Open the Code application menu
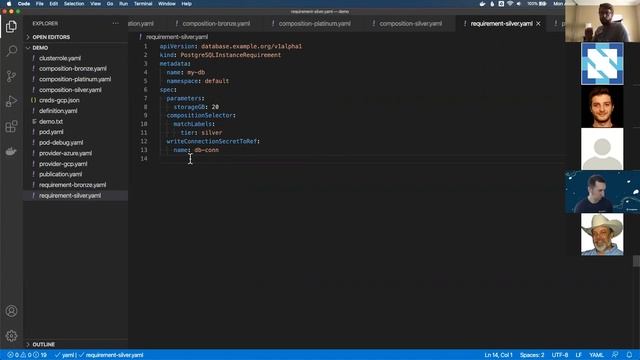 click(x=24, y=4)
